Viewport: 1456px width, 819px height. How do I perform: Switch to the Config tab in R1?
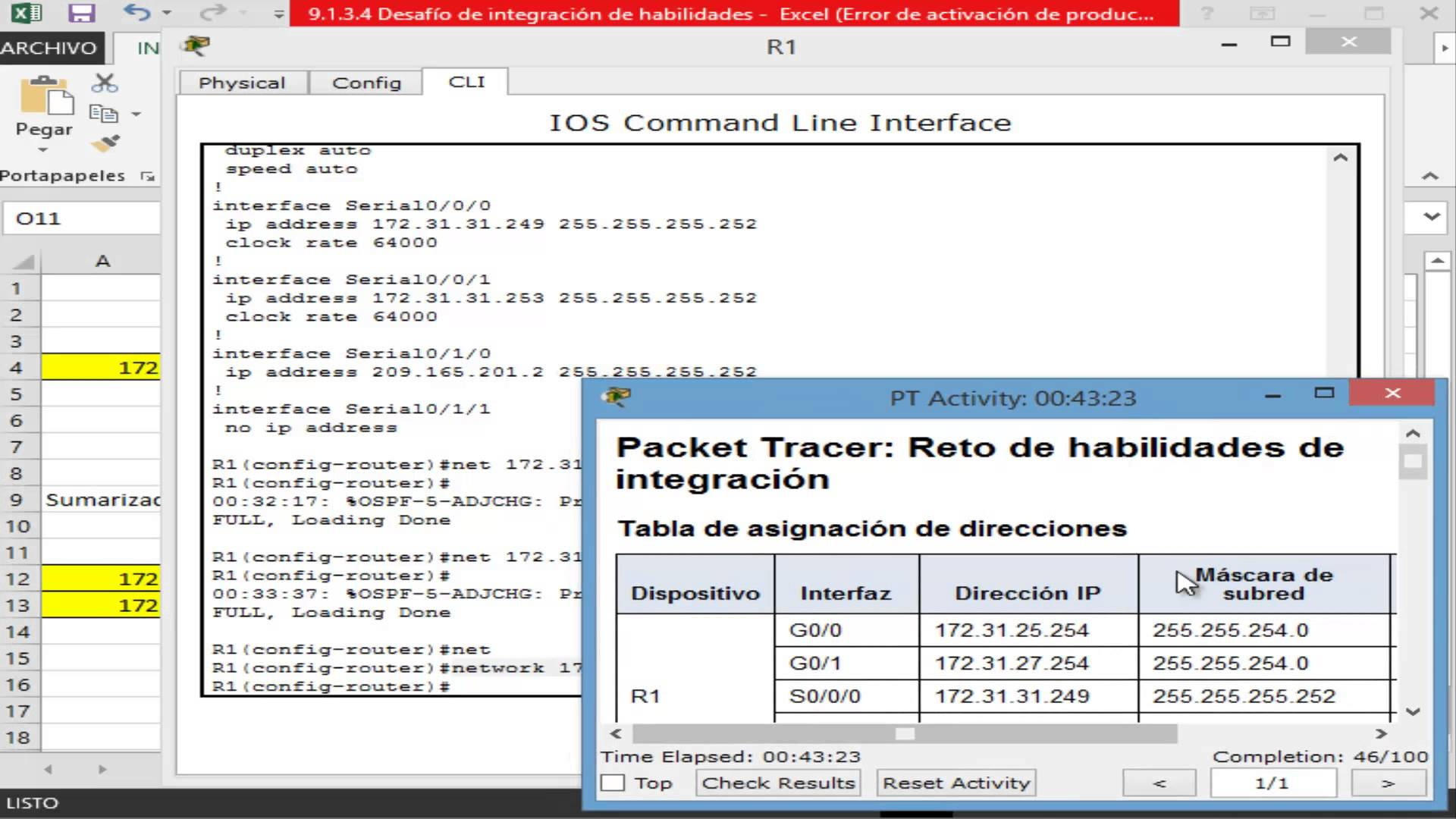point(366,83)
